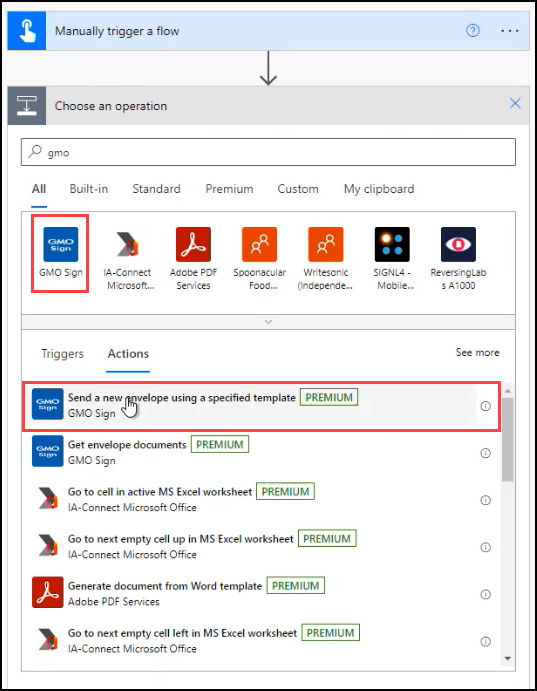Switch to the Custom tab
Viewport: 537px width, 691px height.
click(298, 189)
